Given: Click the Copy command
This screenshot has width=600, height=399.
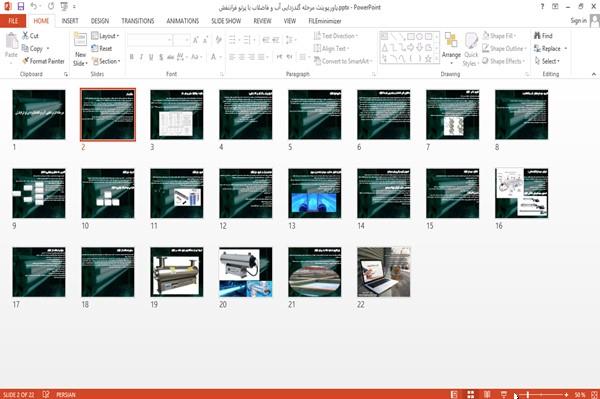Looking at the screenshot, I should coord(32,49).
